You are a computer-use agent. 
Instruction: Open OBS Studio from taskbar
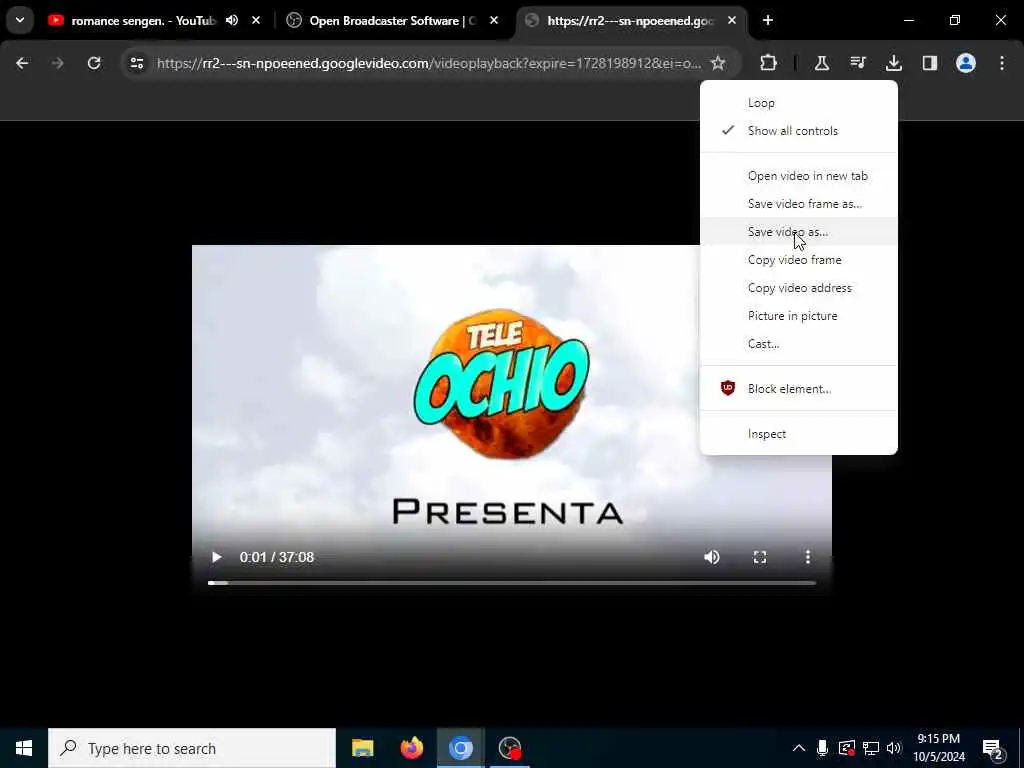click(509, 748)
